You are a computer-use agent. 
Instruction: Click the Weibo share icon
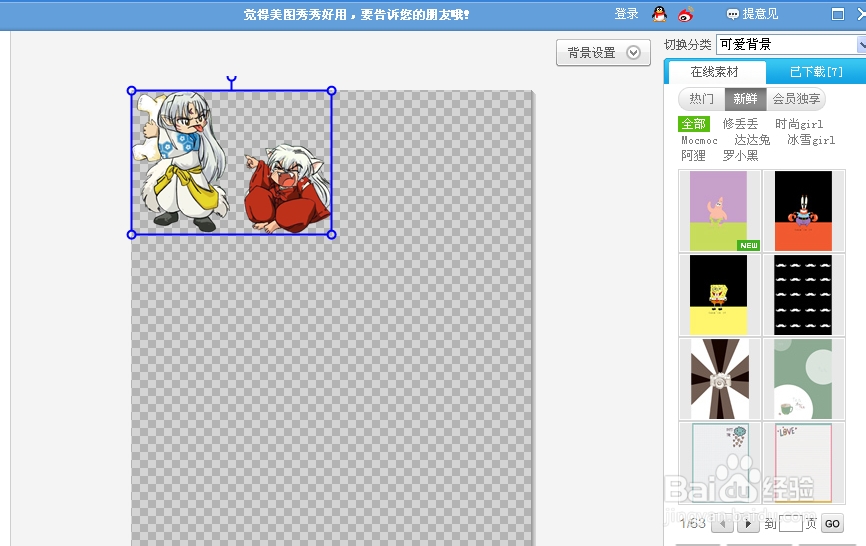(686, 14)
